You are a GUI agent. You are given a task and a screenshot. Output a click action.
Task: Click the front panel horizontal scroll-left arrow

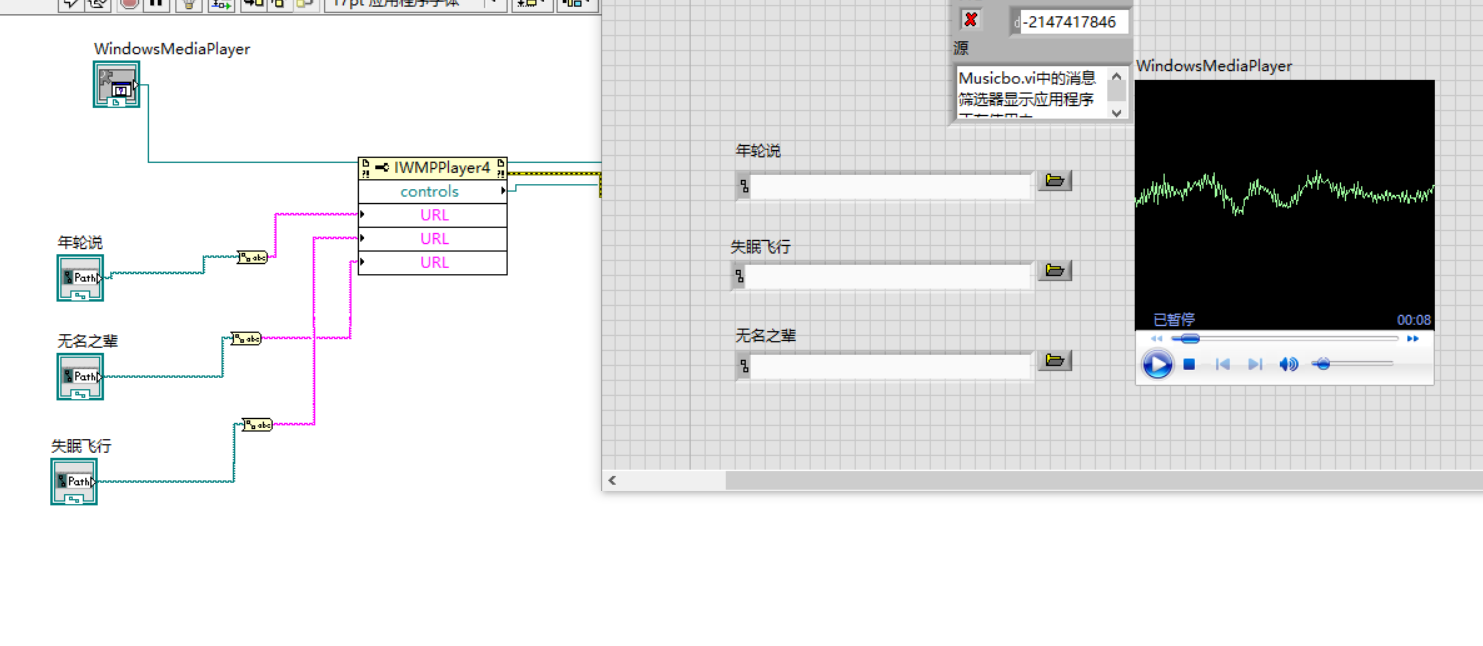[x=612, y=480]
